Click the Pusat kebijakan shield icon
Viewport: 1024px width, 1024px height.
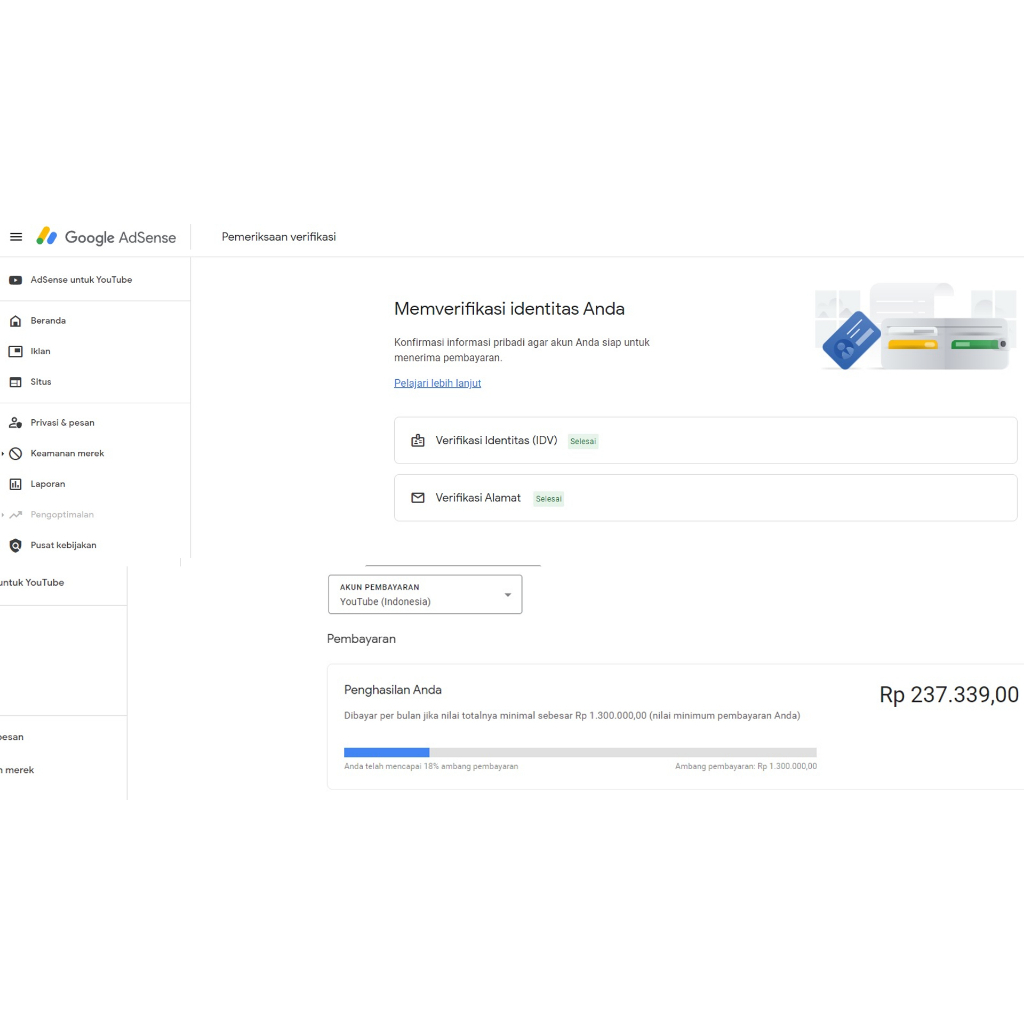click(x=16, y=545)
